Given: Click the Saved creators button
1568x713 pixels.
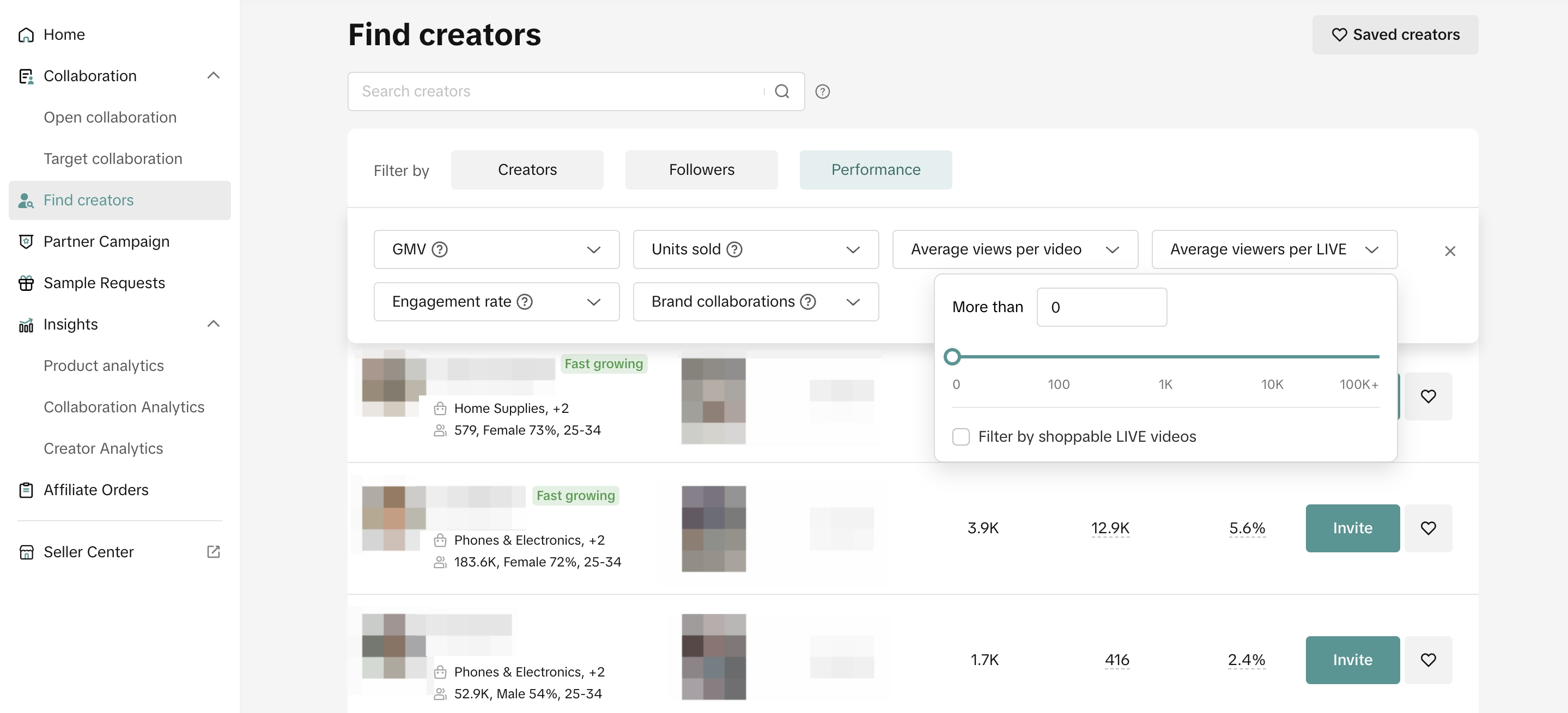Looking at the screenshot, I should pyautogui.click(x=1395, y=35).
